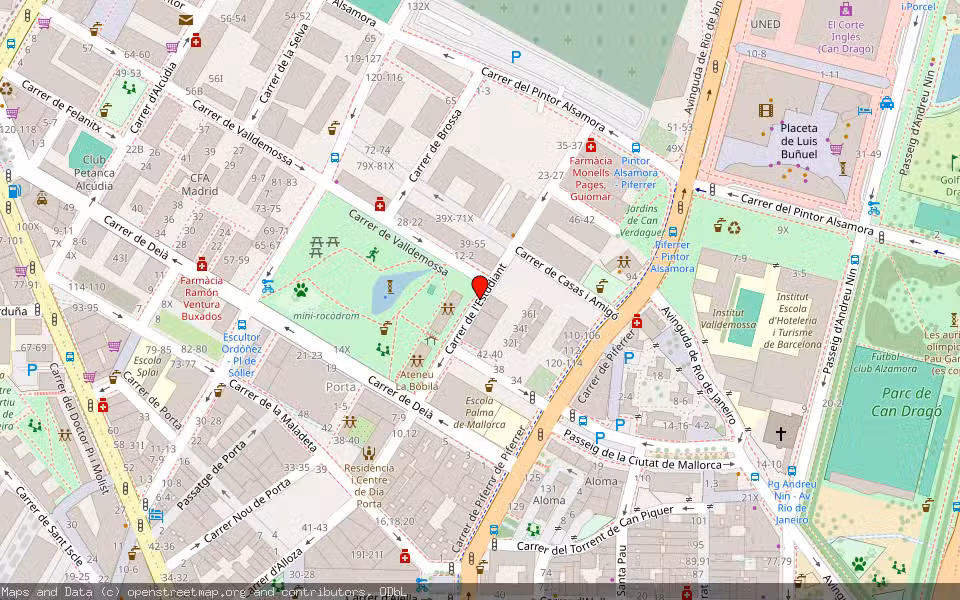The image size is (960, 600).
Task: Select the taxi icon near El Corte Inglés
Action: [887, 103]
